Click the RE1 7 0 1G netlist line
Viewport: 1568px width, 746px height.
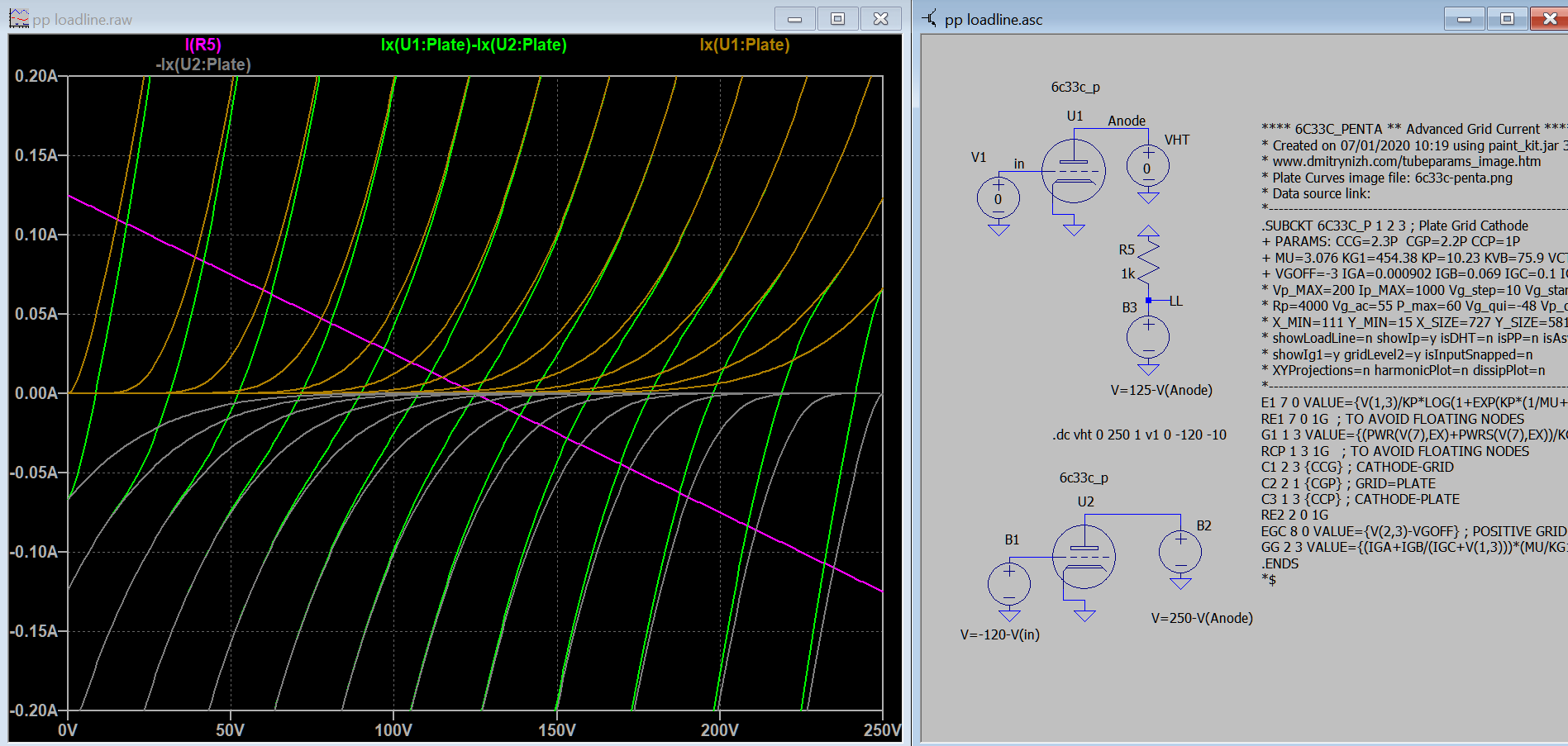tap(1393, 419)
